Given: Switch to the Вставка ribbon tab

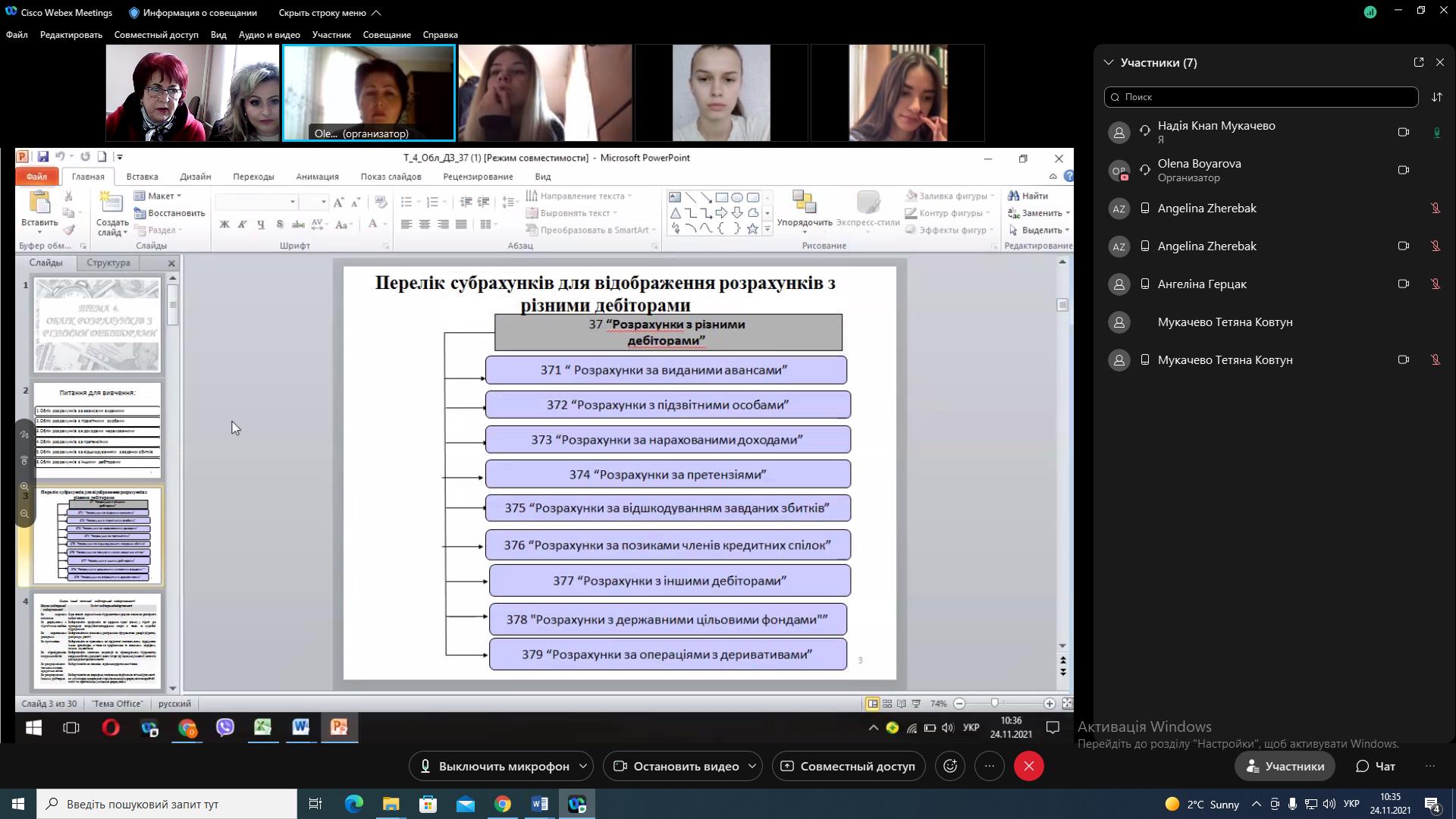Looking at the screenshot, I should pos(142,177).
